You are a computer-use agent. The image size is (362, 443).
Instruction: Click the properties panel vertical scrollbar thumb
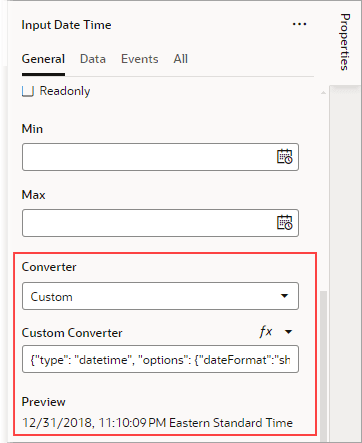(x=323, y=365)
